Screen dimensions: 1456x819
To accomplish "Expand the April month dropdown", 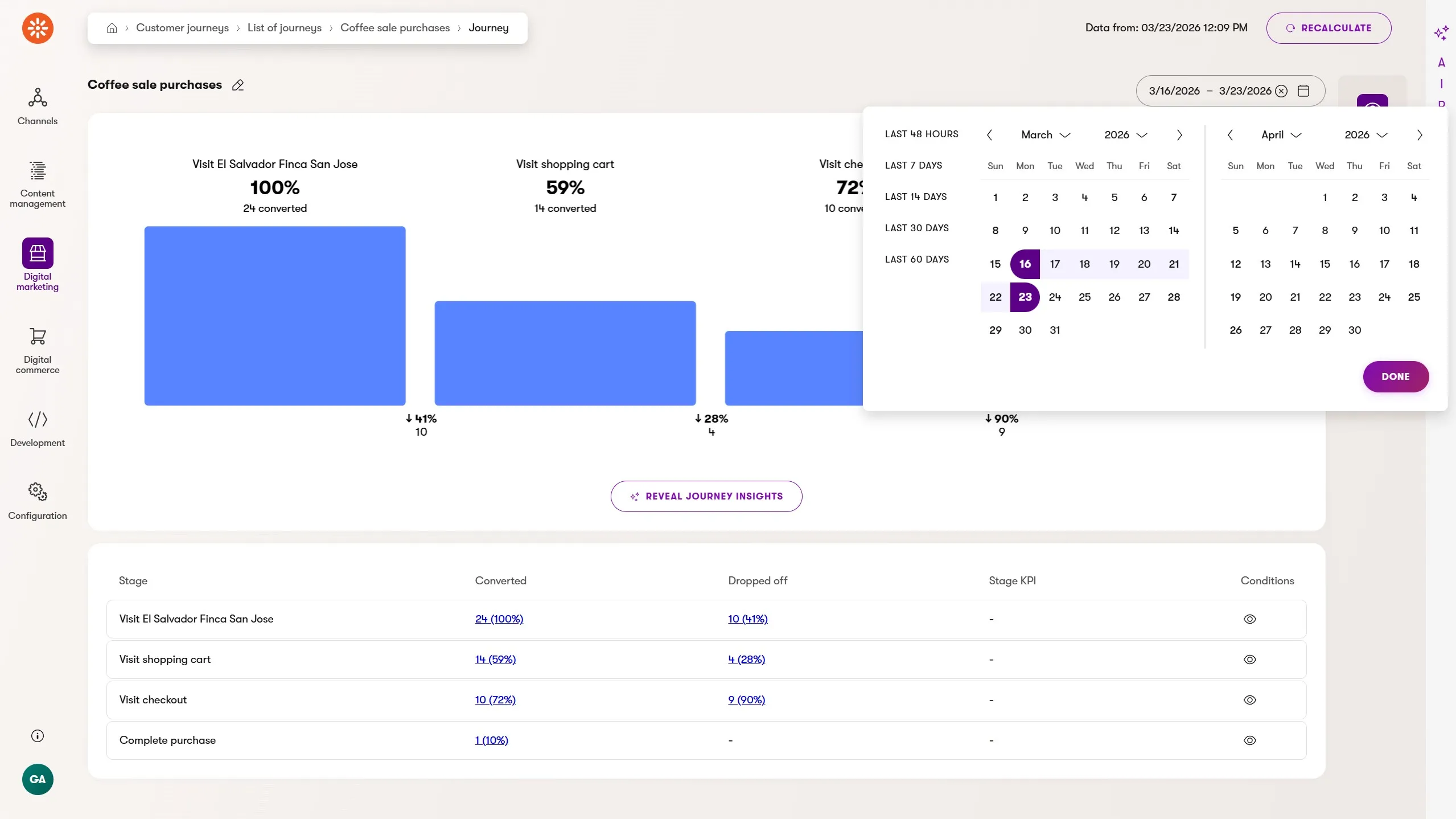I will 1281,135.
